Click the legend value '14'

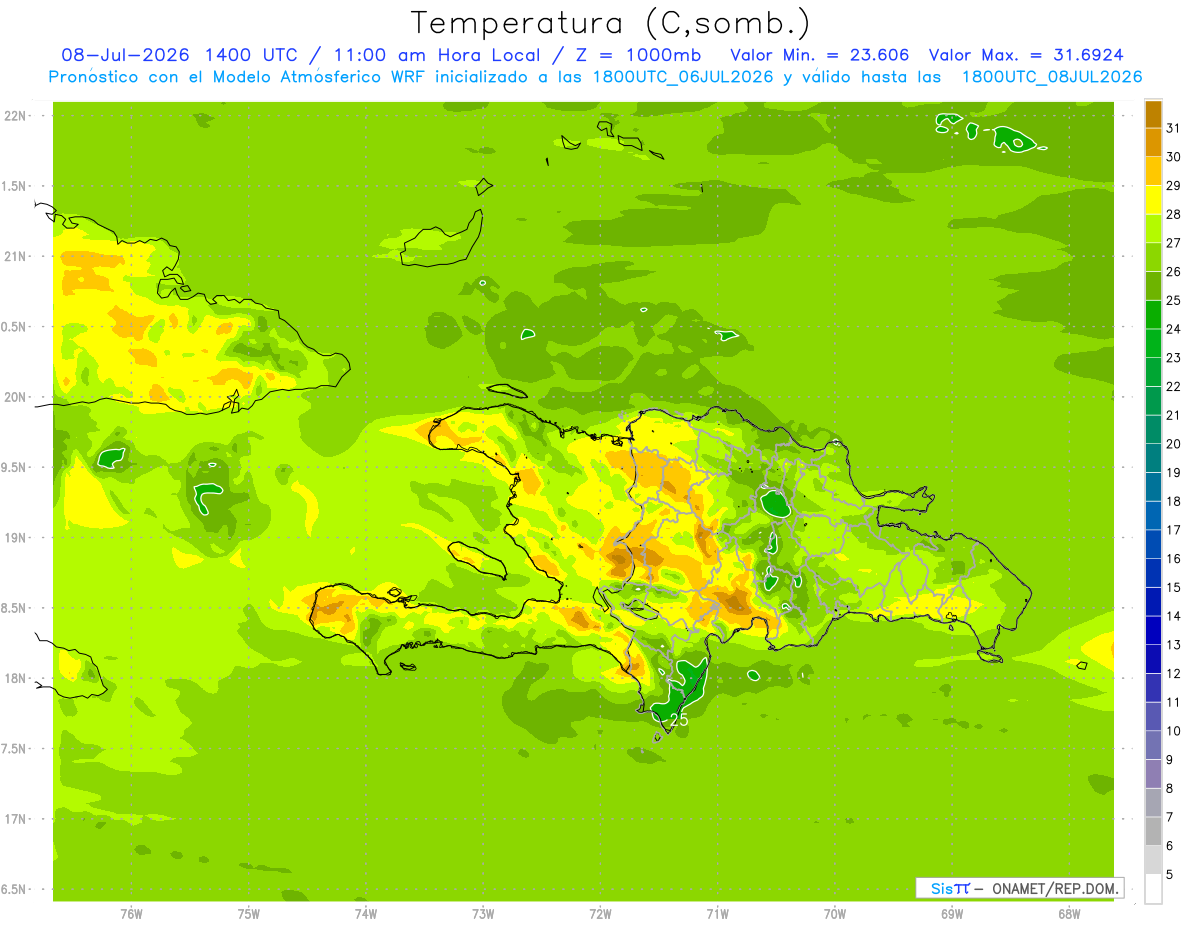1174,616
